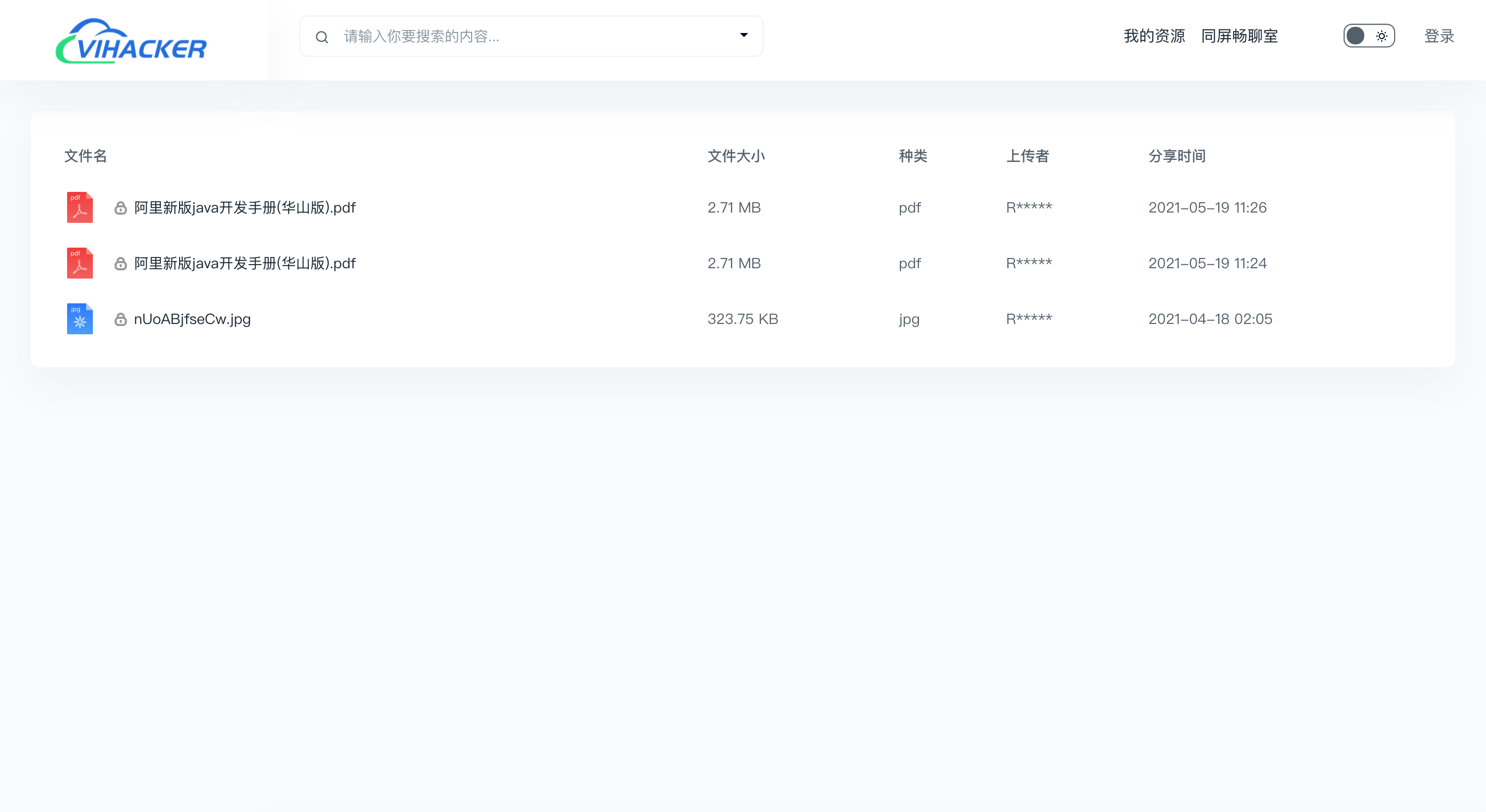Viewport: 1486px width, 812px height.
Task: Click lock icon on the 11:26 pdf row
Action: point(120,207)
